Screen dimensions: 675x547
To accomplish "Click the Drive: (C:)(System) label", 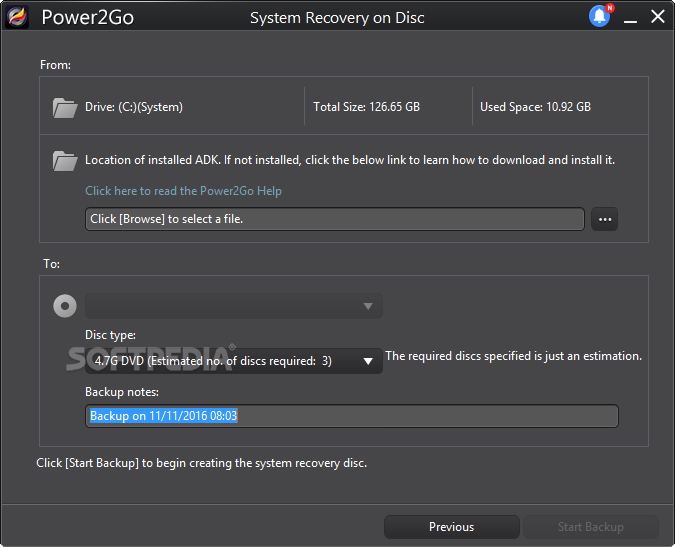I will [x=134, y=107].
